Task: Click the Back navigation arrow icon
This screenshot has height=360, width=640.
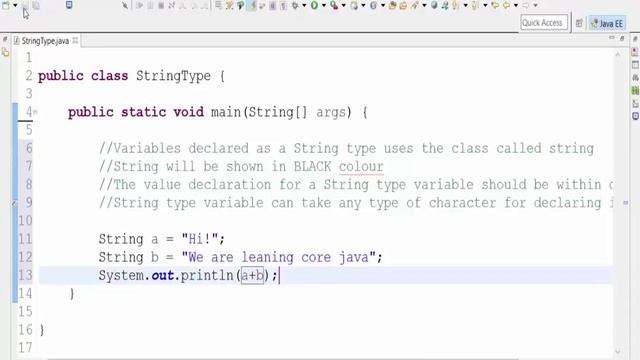Action: pyautogui.click(x=506, y=5)
